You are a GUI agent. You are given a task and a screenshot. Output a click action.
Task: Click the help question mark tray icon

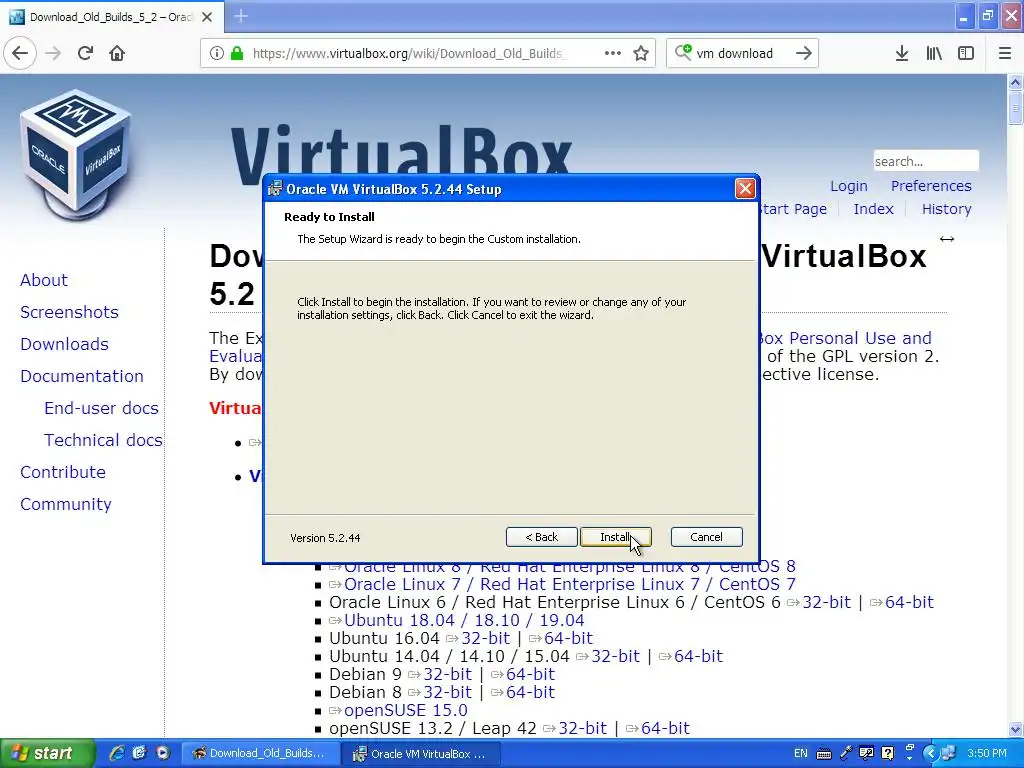pyautogui.click(x=888, y=754)
